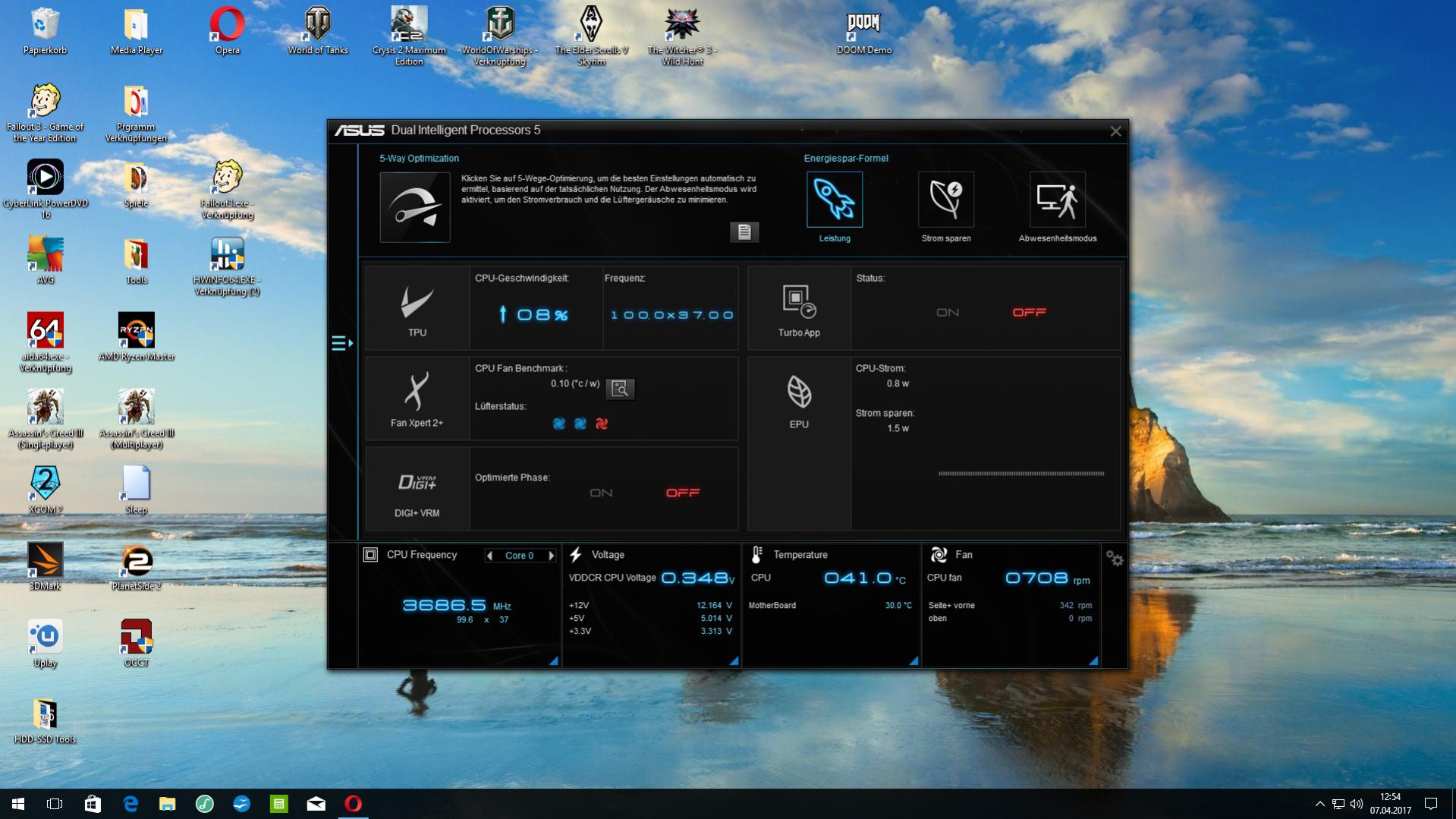Open the TPU module
Screen dimensions: 1456x819
(417, 308)
